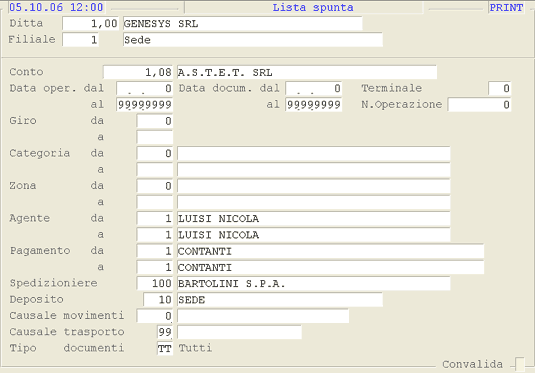The image size is (535, 373).
Task: Click the Agente da code field
Action: coord(155,218)
